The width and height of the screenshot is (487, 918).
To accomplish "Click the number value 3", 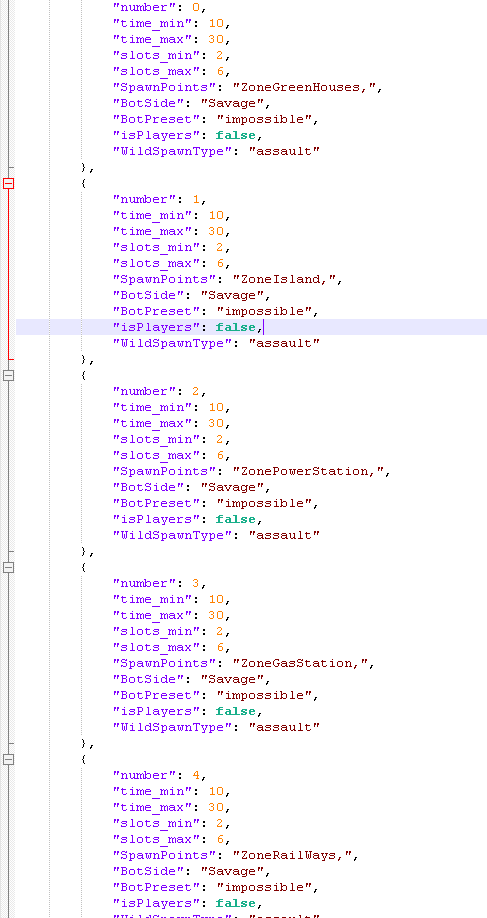I will tap(196, 584).
